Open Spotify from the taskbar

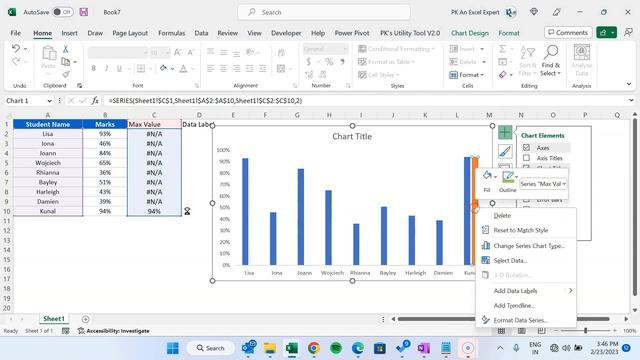(x=336, y=348)
